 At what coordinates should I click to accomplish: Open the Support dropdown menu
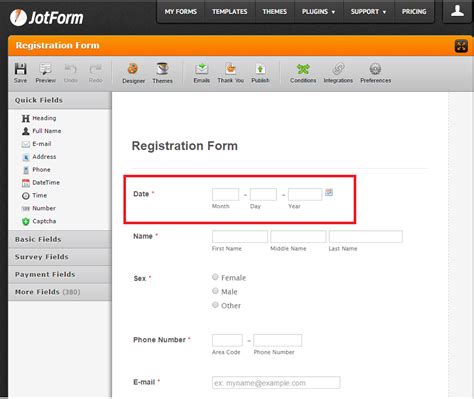coord(368,12)
